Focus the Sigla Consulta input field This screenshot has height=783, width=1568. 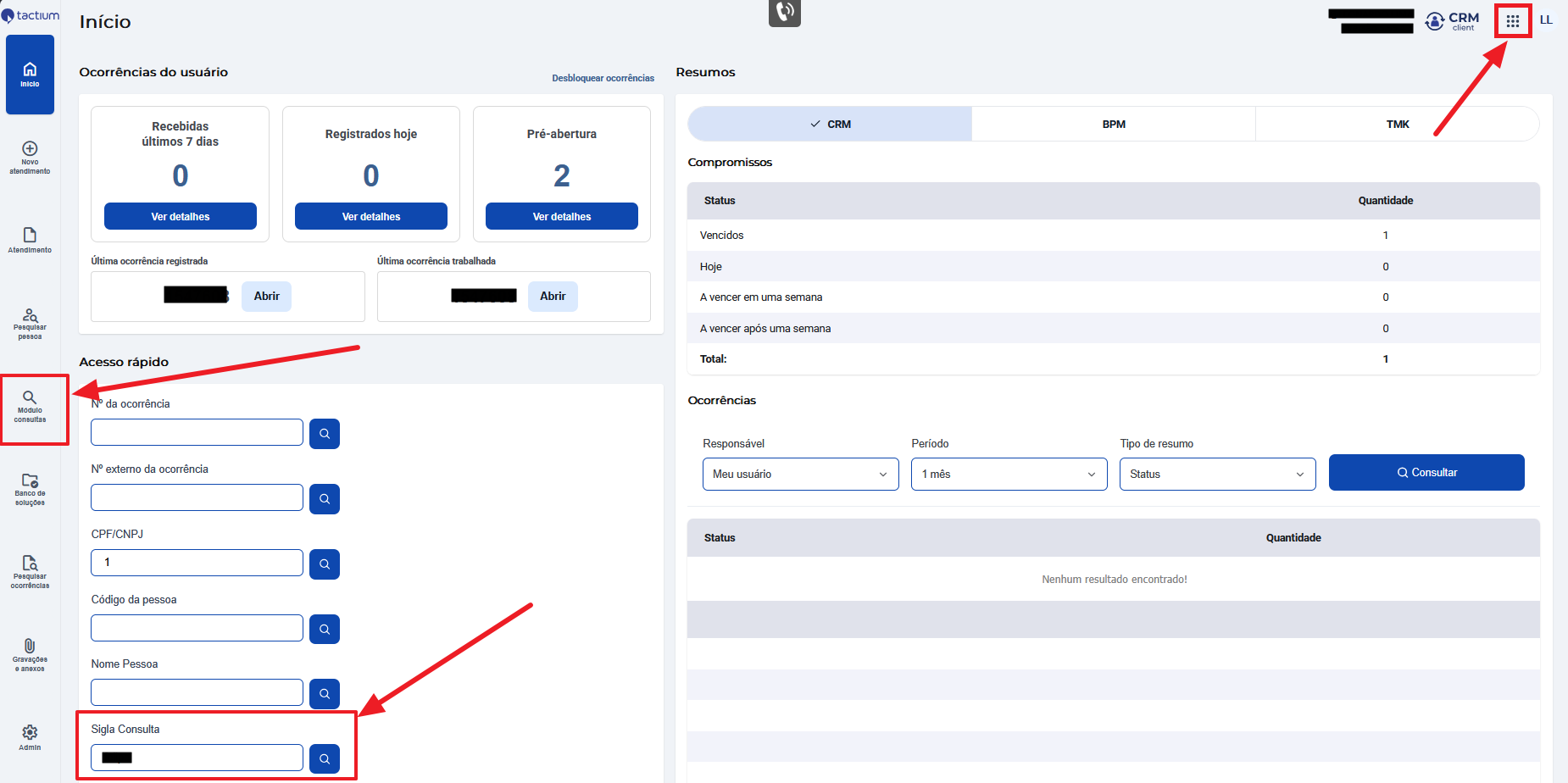click(197, 758)
